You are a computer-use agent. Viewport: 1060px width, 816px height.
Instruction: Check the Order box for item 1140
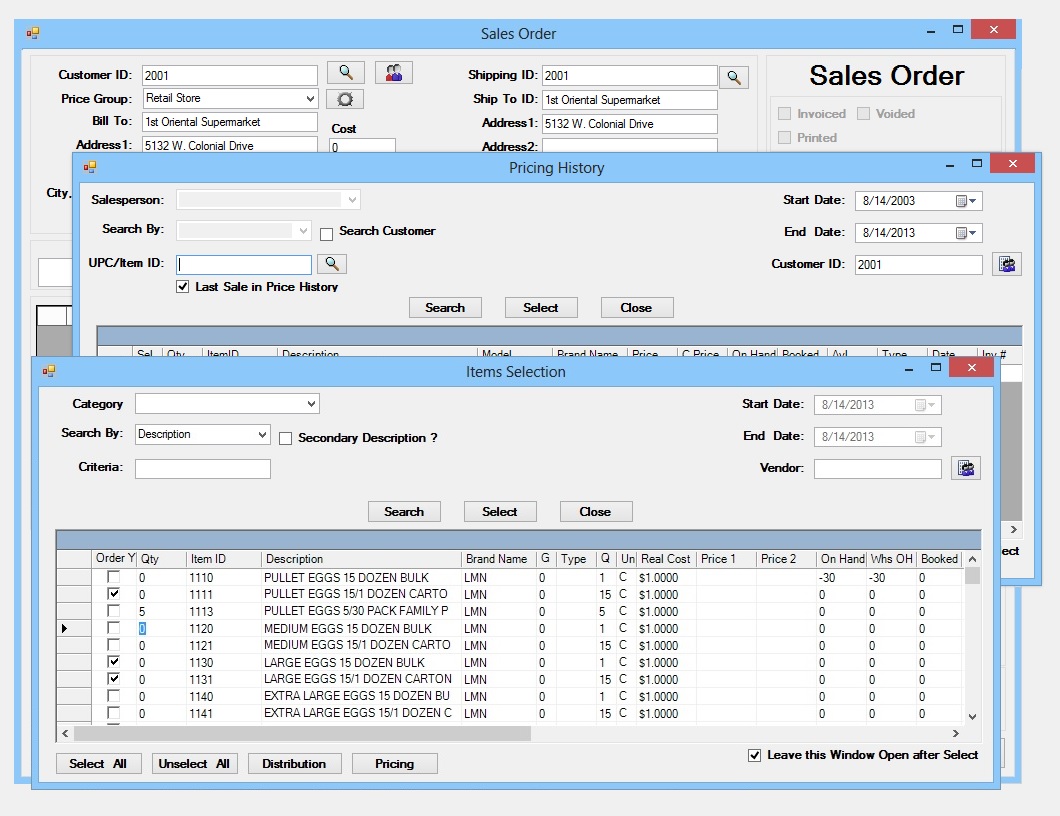point(114,695)
